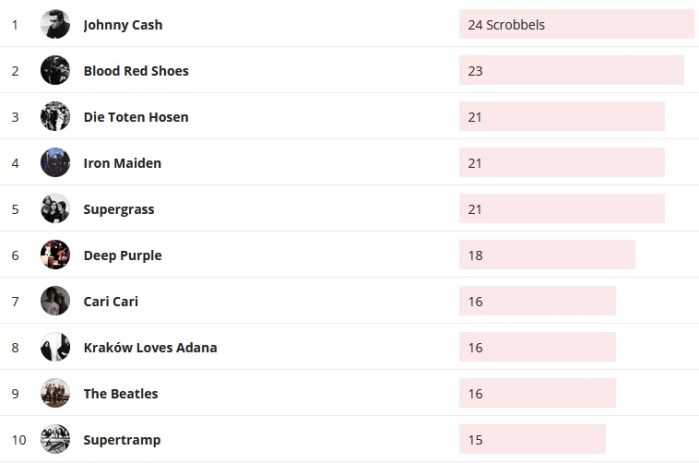Select the Supergrass artist avatar

pyautogui.click(x=55, y=208)
